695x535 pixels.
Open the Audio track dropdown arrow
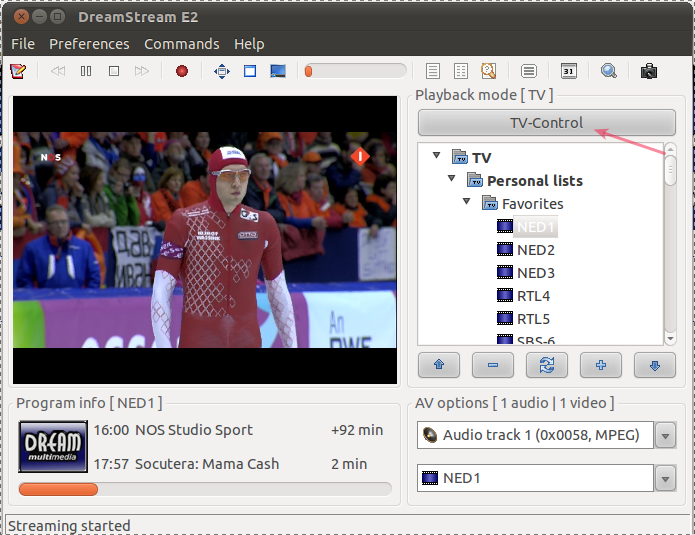665,436
